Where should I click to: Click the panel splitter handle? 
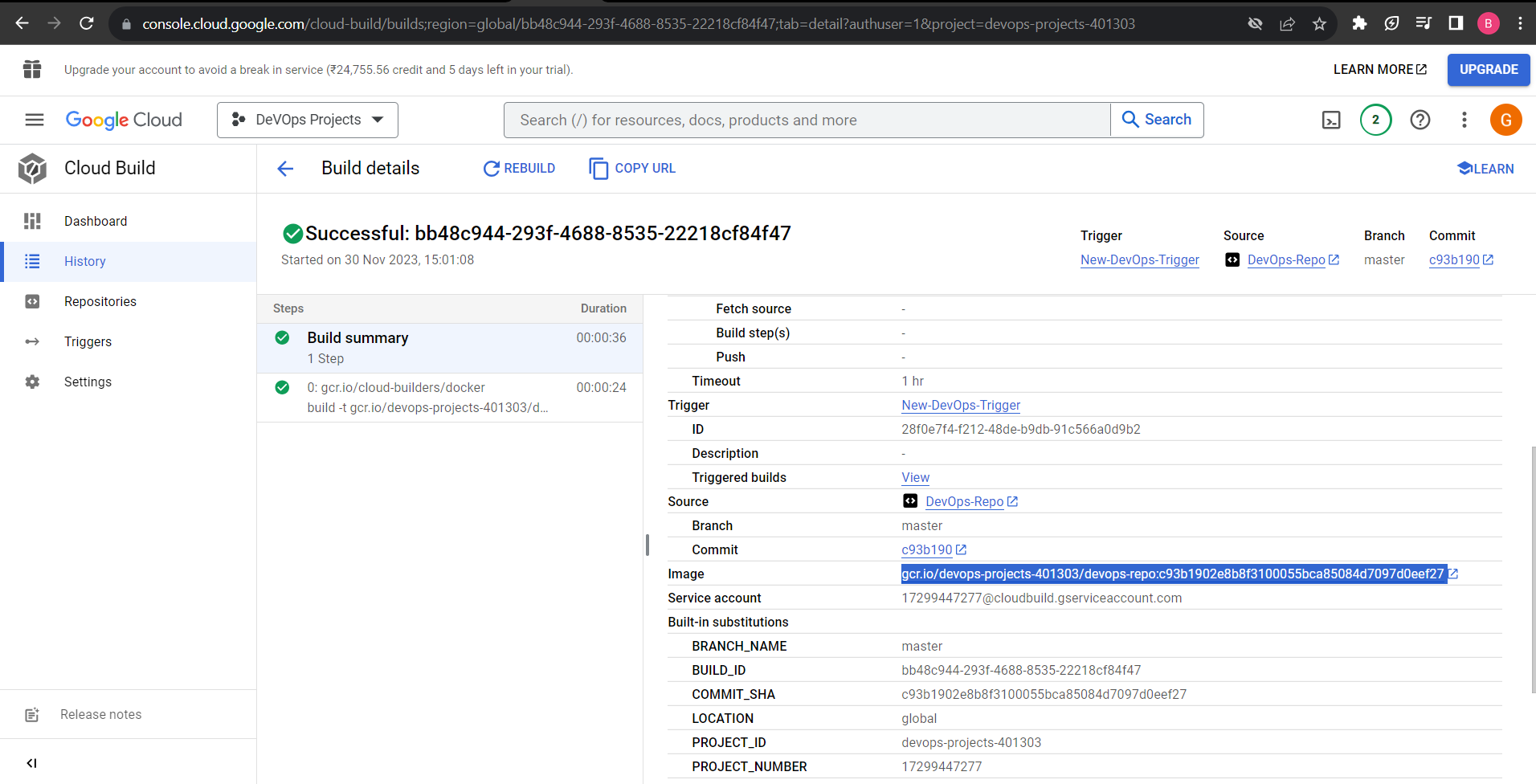647,545
